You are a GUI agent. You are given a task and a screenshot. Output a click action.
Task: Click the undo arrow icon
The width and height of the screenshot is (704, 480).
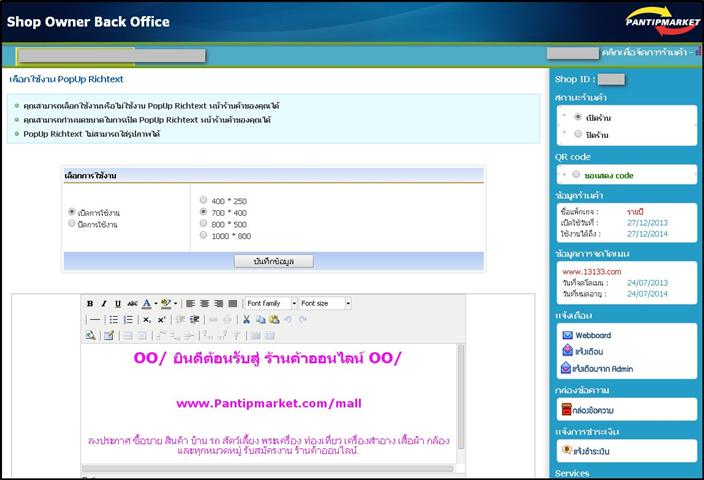288,320
